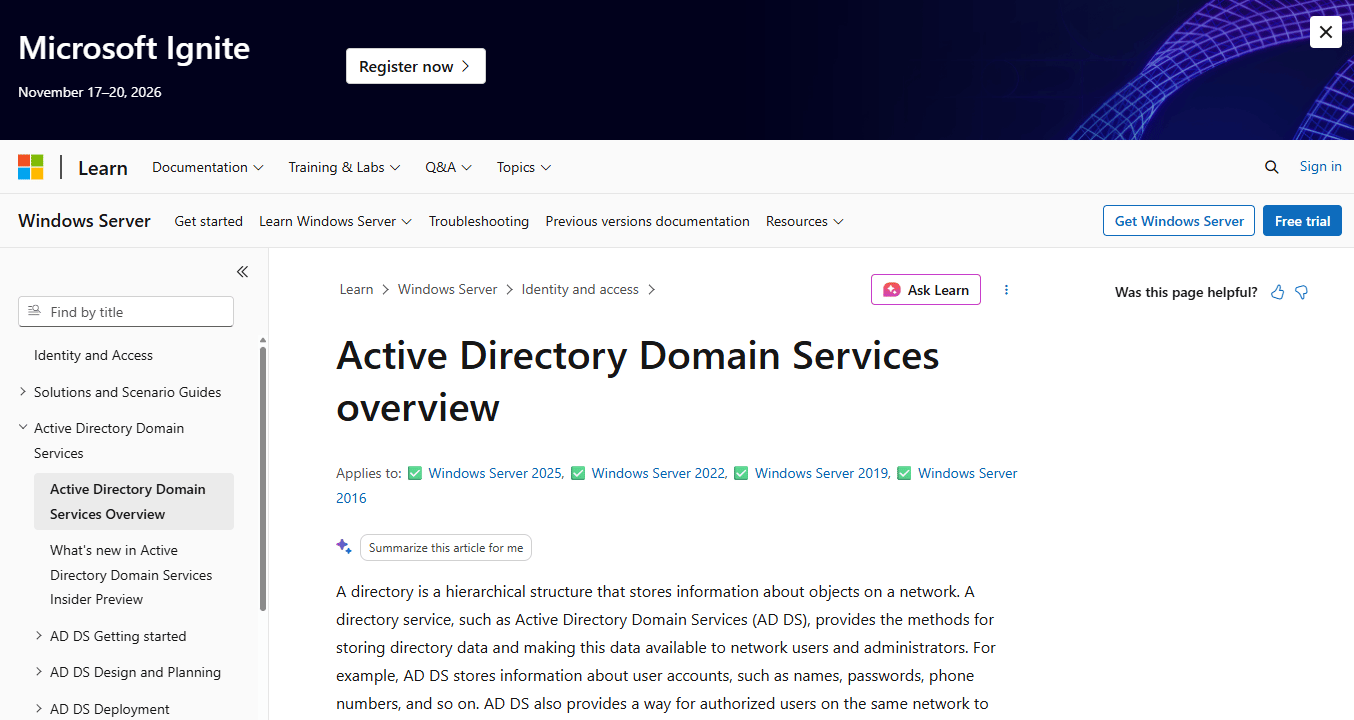1354x720 pixels.
Task: Close the Microsoft Ignite banner
Action: pyautogui.click(x=1326, y=32)
